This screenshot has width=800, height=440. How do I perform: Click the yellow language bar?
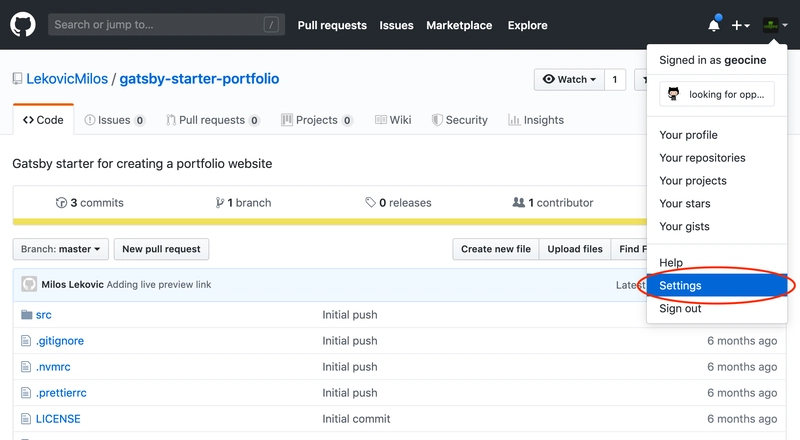pyautogui.click(x=330, y=222)
